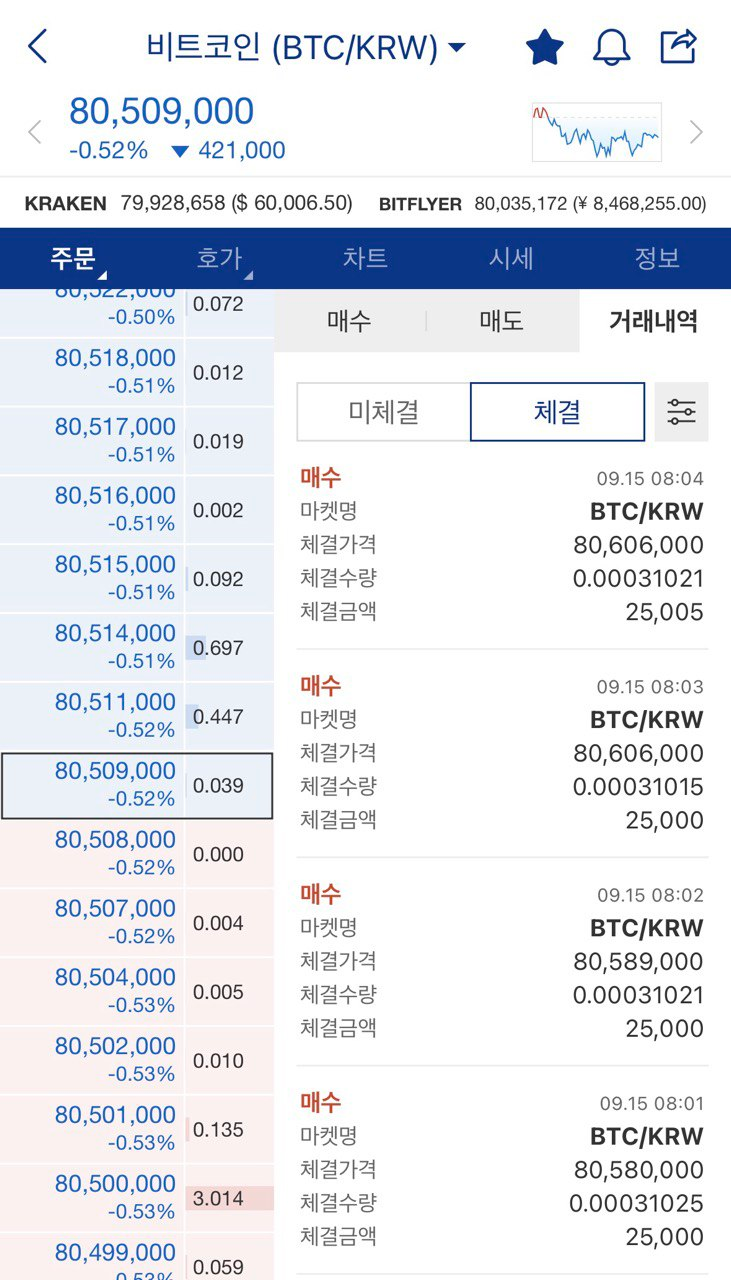Switch to the 매수 order tab
The image size is (731, 1280).
pyautogui.click(x=349, y=321)
